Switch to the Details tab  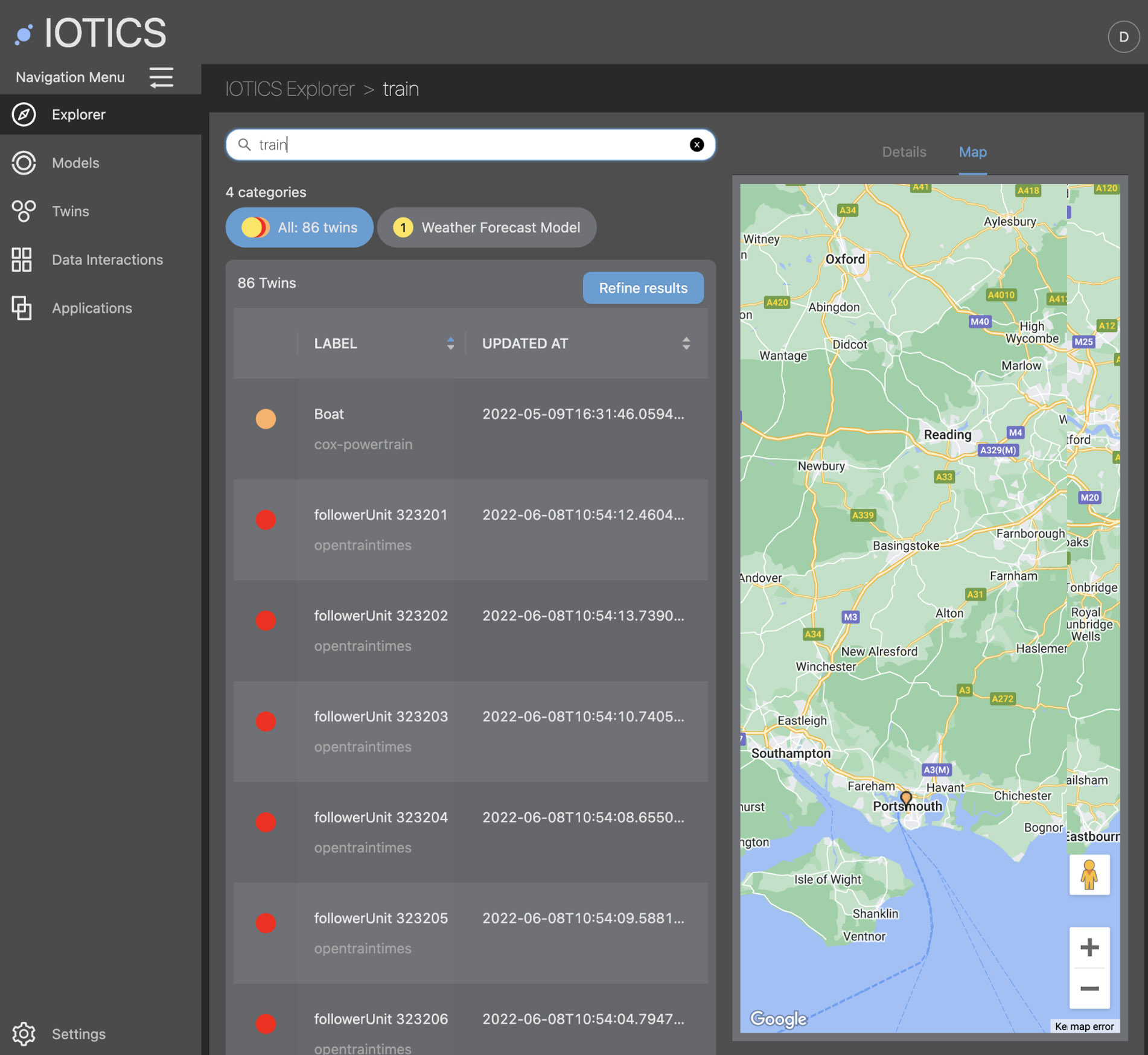pyautogui.click(x=904, y=152)
